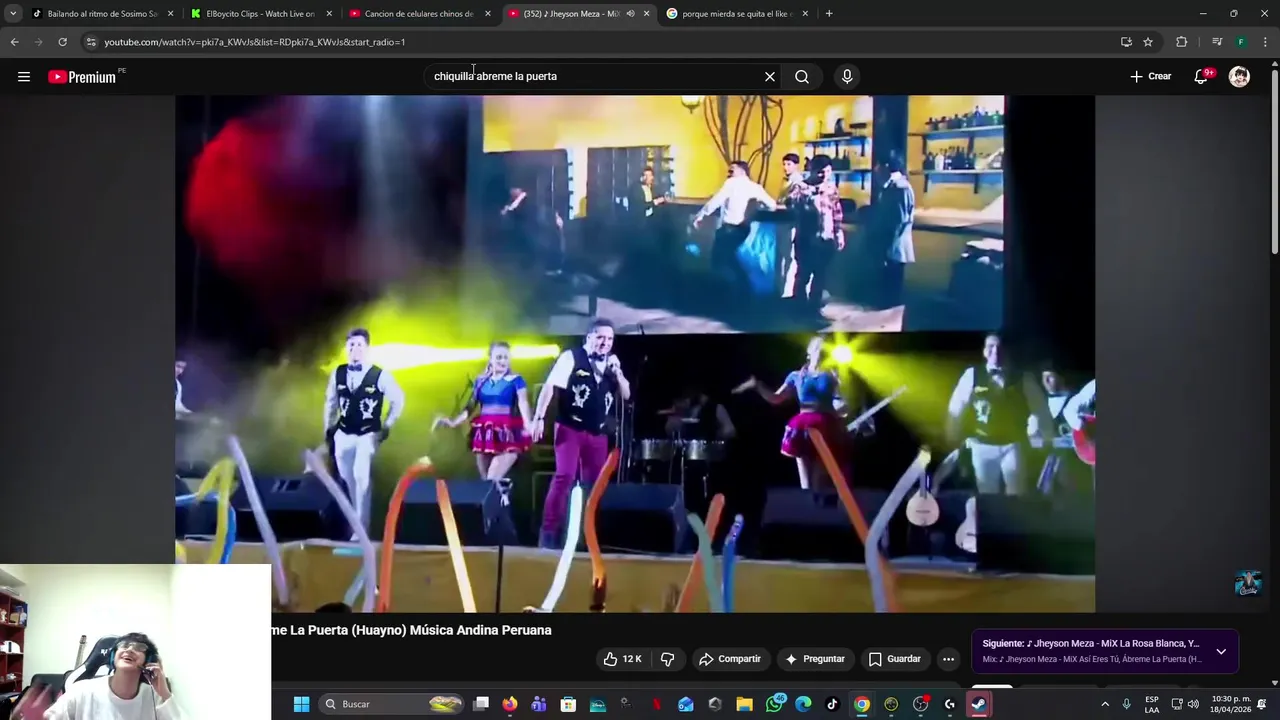
Task: Reload the page
Action: point(62,42)
